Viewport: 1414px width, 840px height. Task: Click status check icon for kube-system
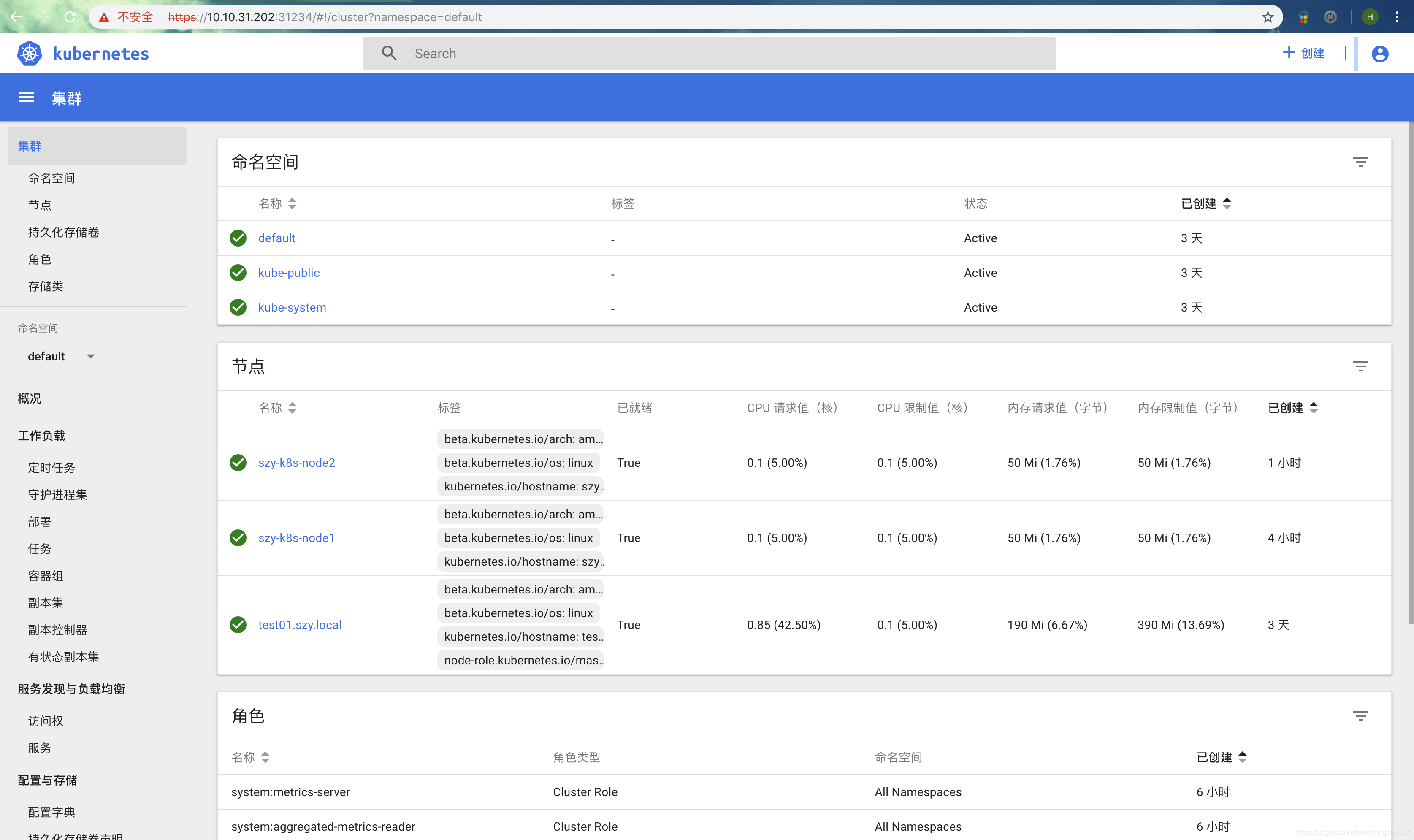(238, 307)
